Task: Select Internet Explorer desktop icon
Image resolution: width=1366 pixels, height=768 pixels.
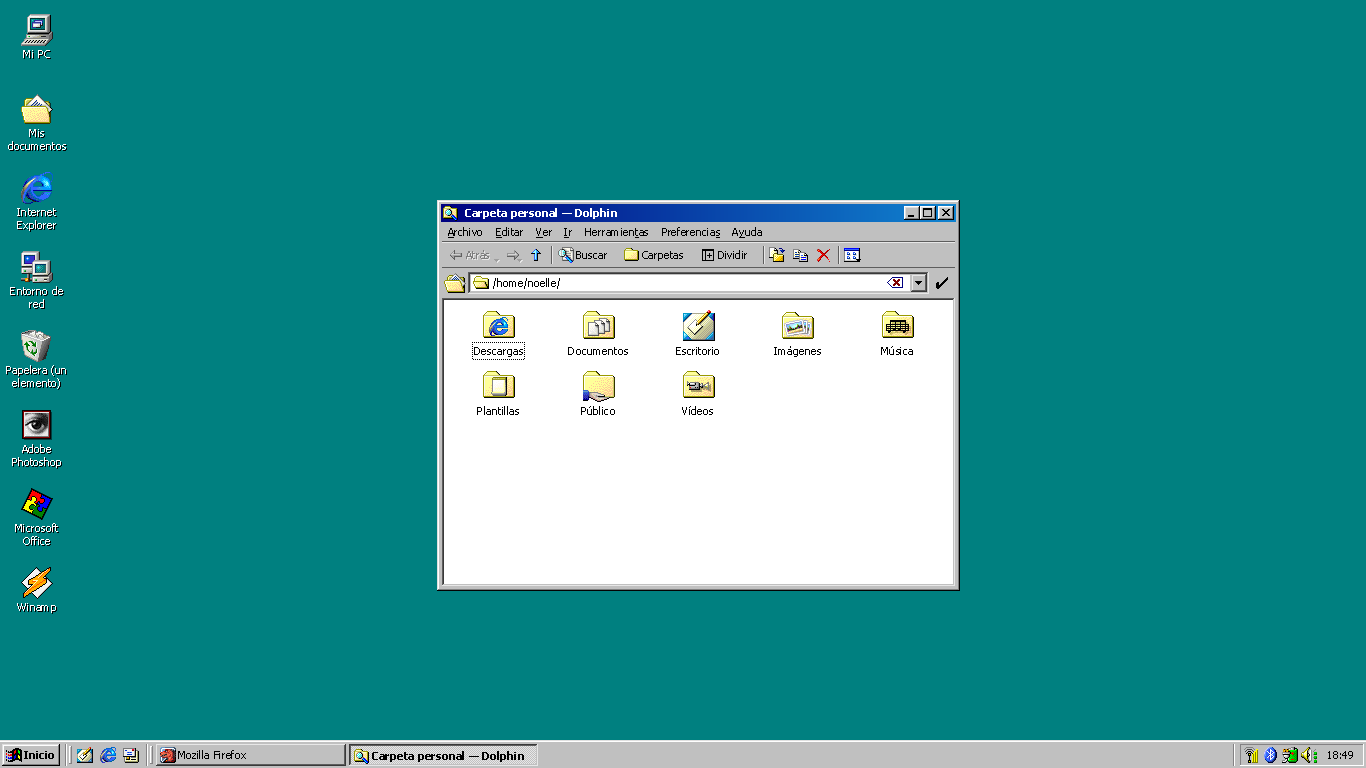Action: 37,203
